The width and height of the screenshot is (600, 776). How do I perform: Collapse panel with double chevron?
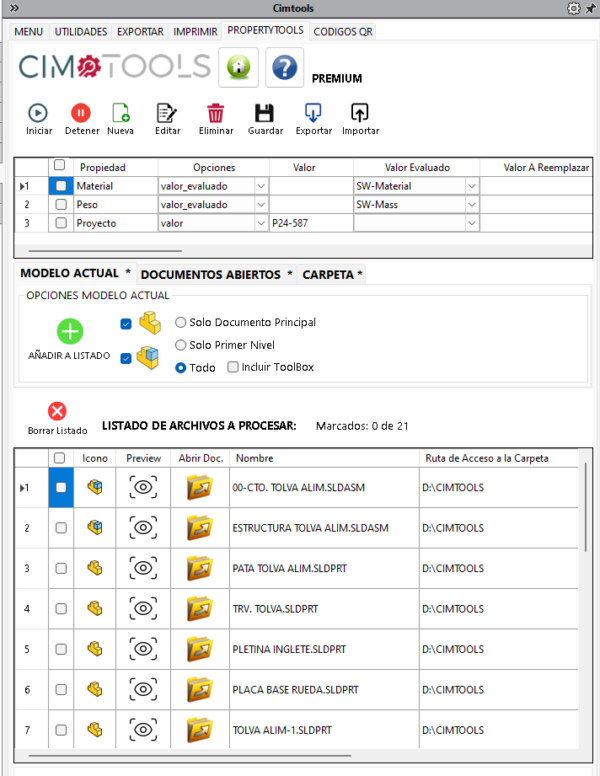click(14, 8)
